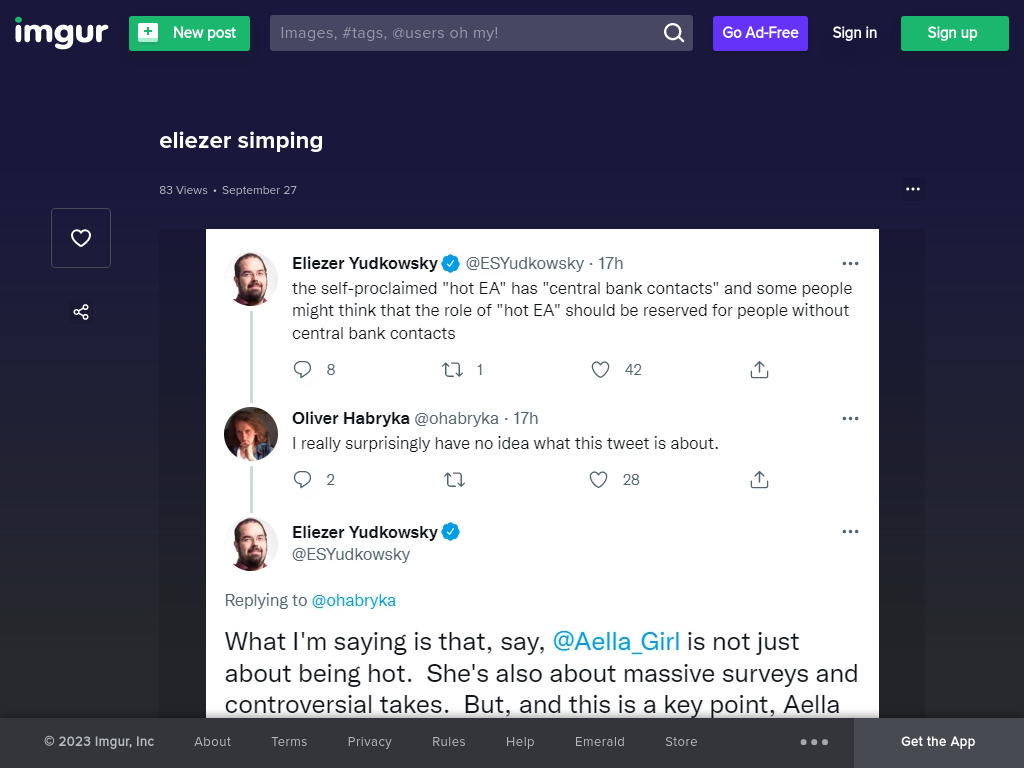Click into the images and tags search field
The image size is (1024, 768).
[467, 33]
